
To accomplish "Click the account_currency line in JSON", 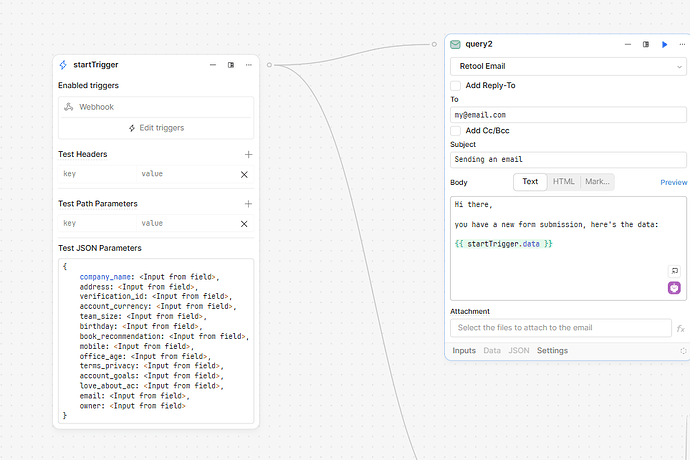I will 158,306.
